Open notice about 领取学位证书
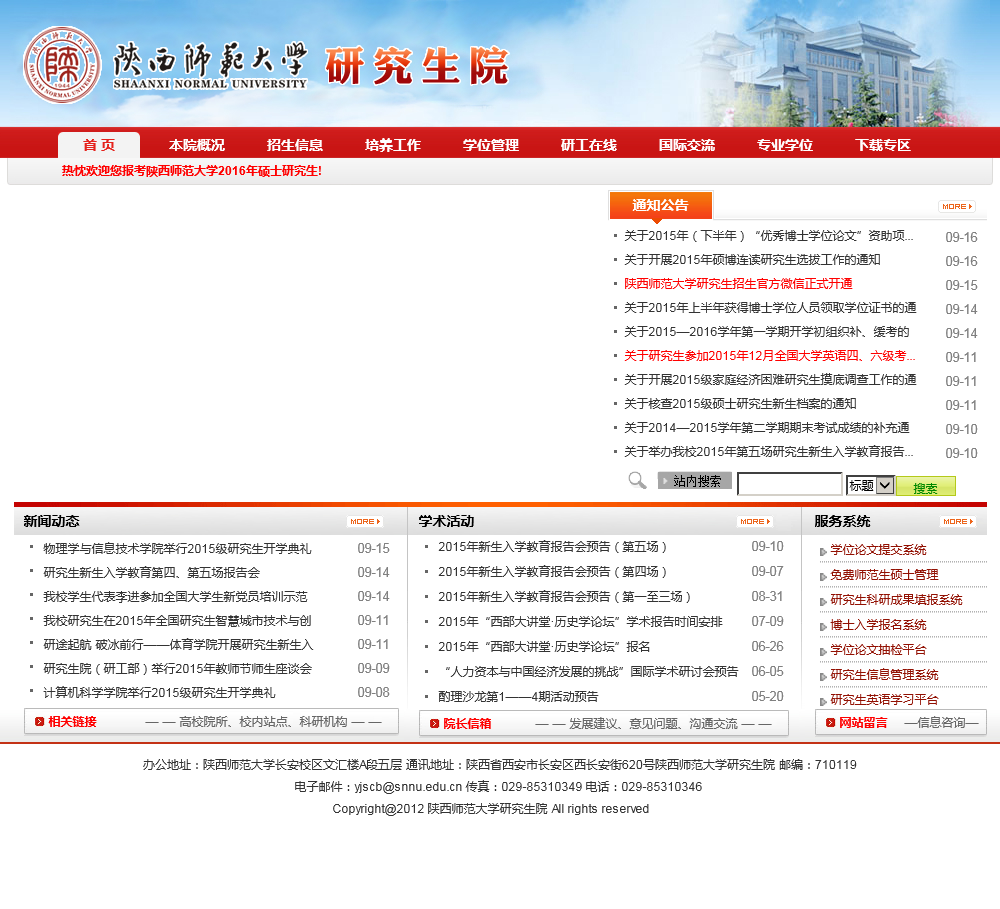Image resolution: width=1000 pixels, height=909 pixels. [770, 308]
